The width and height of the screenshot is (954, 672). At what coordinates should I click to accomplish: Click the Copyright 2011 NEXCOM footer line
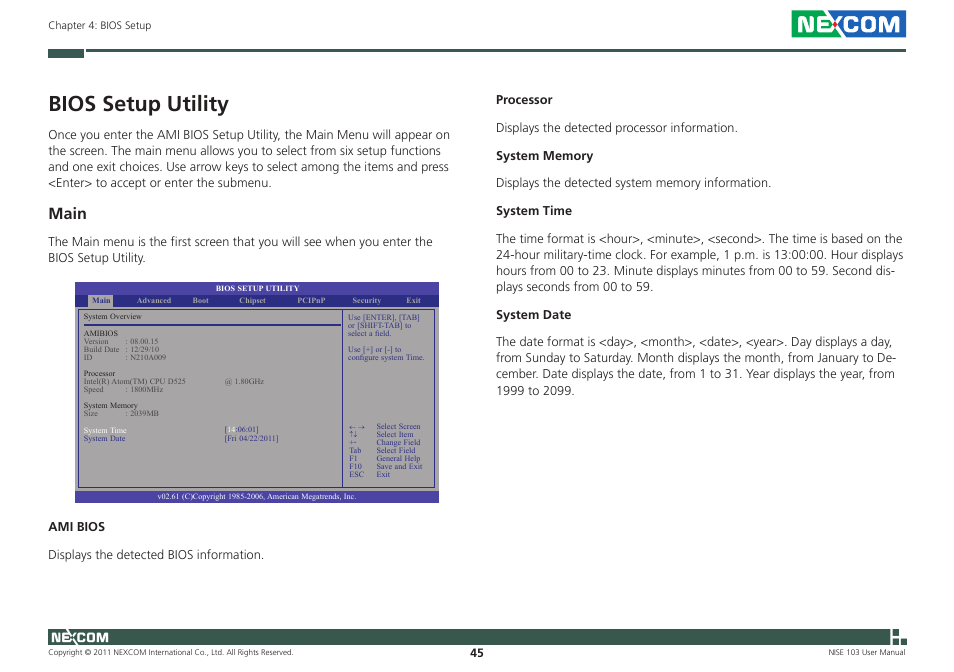[171, 653]
